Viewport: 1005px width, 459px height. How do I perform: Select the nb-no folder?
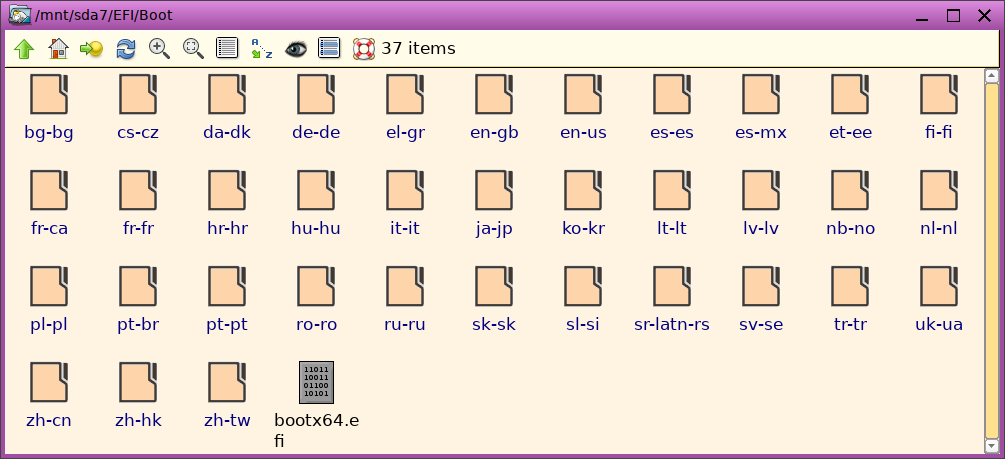[x=850, y=203]
